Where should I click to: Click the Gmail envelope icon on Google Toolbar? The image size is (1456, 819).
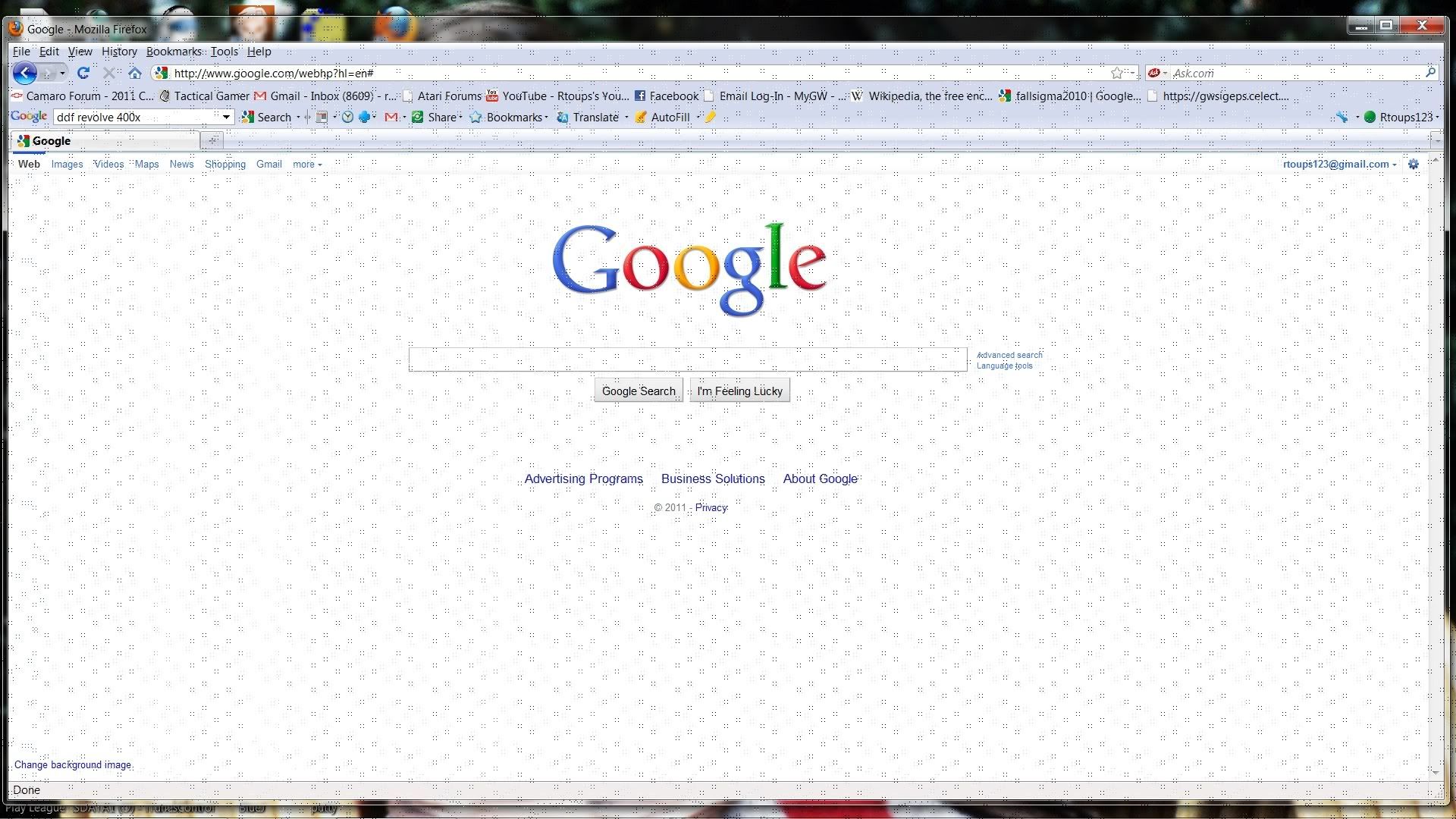[391, 117]
